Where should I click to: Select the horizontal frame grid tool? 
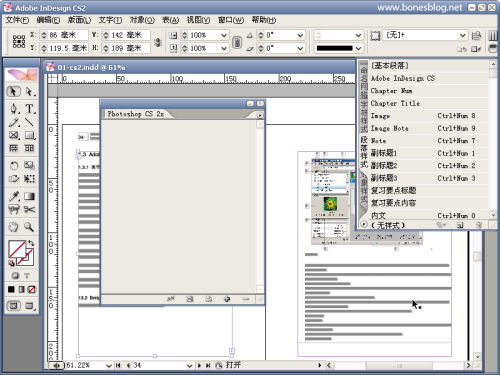(13, 148)
